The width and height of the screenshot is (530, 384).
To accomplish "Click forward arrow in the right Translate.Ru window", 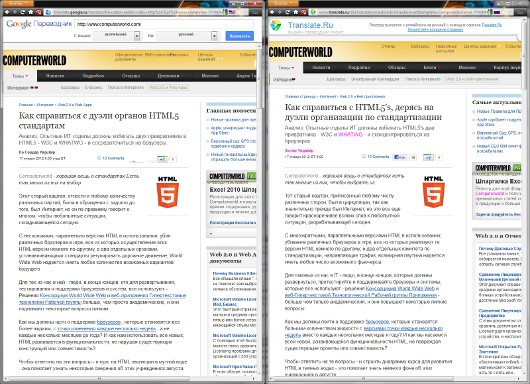I will pos(280,12).
